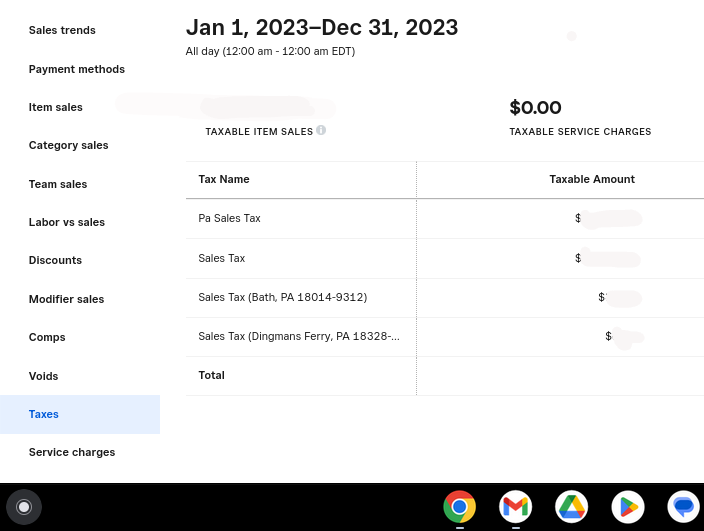The width and height of the screenshot is (704, 531).
Task: Go to Payment methods report
Action: (77, 69)
